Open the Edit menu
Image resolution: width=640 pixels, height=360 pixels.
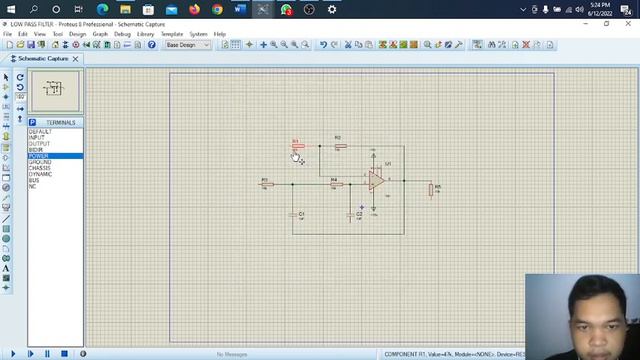coord(22,34)
